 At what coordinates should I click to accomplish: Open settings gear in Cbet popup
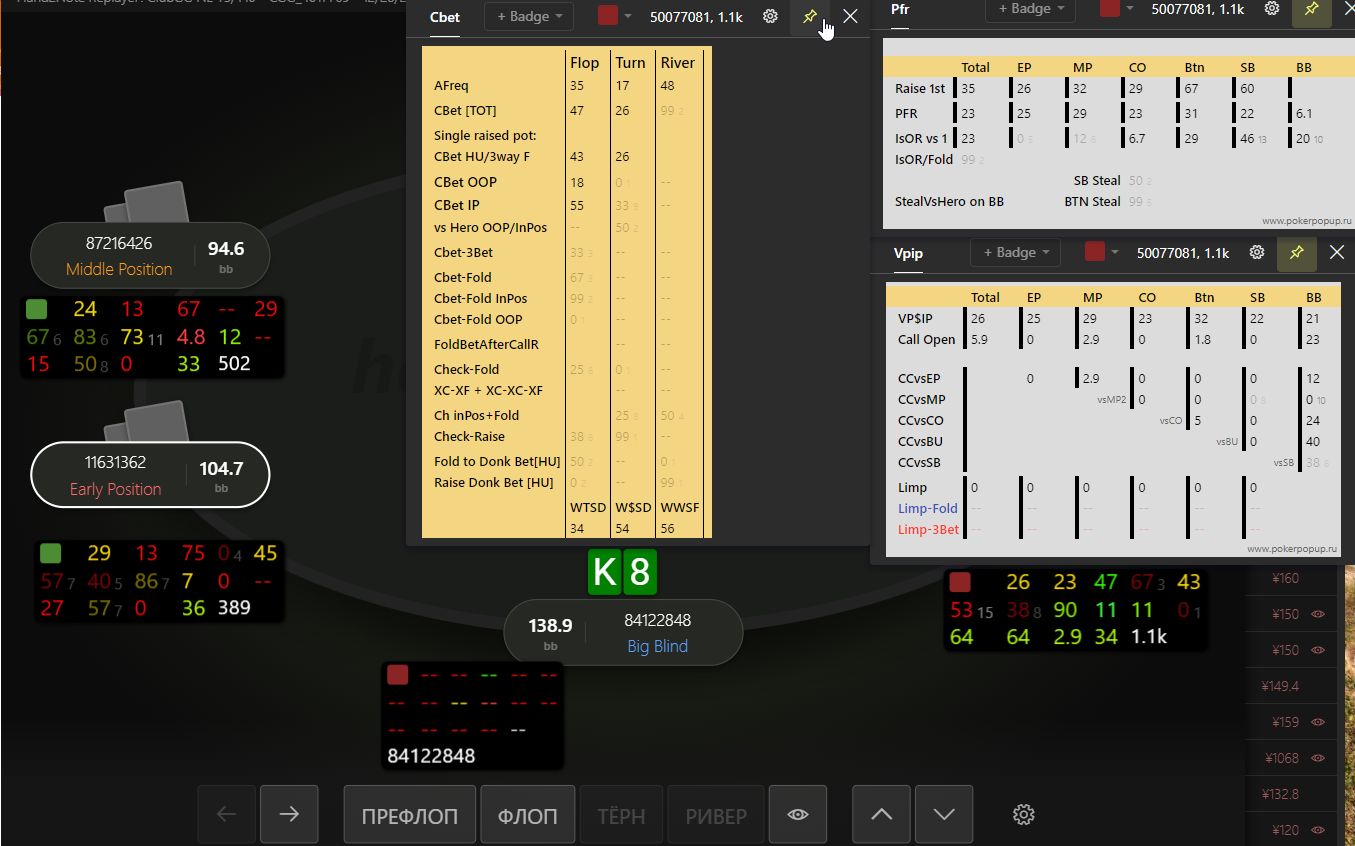click(770, 16)
